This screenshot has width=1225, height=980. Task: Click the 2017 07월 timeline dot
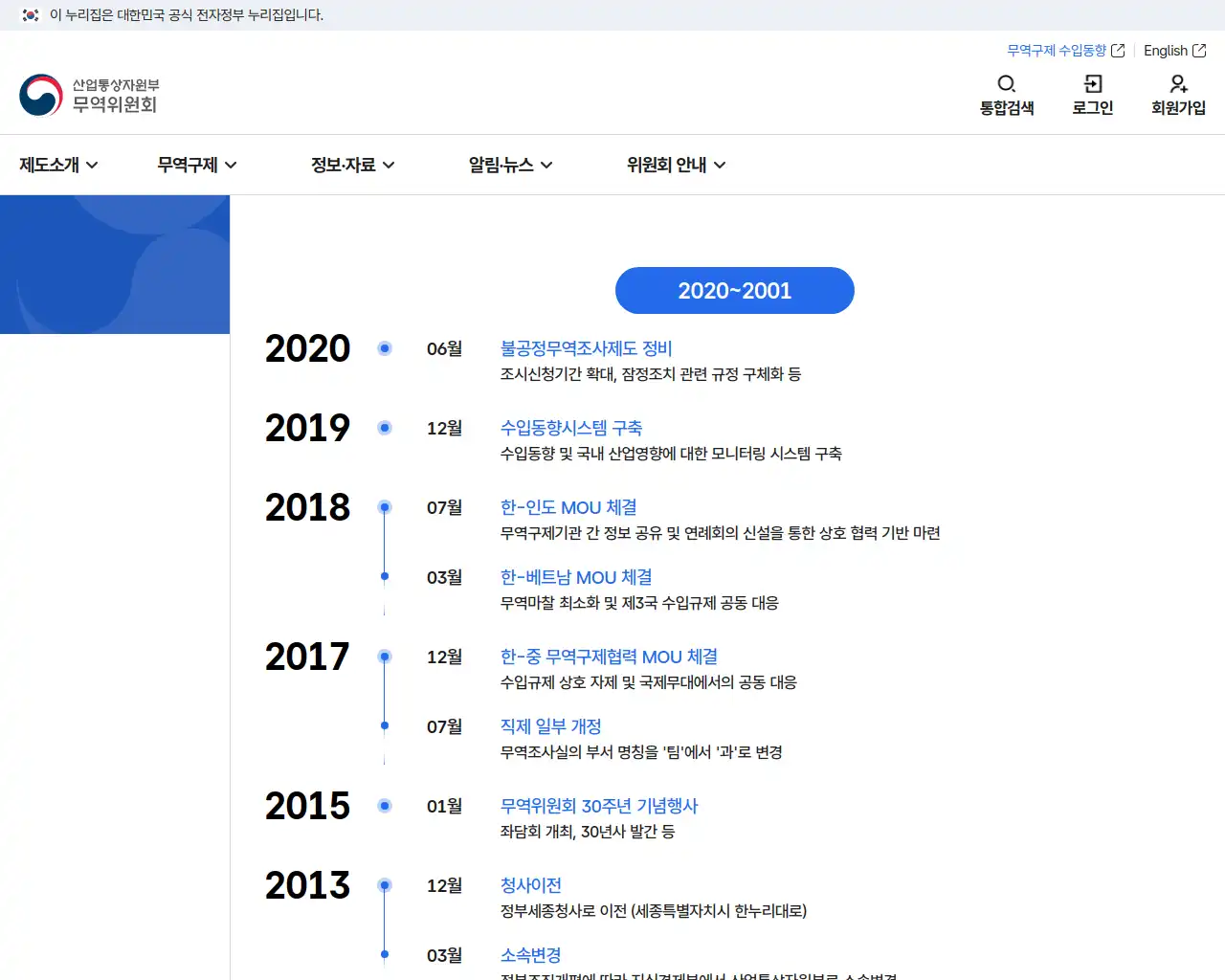point(385,725)
